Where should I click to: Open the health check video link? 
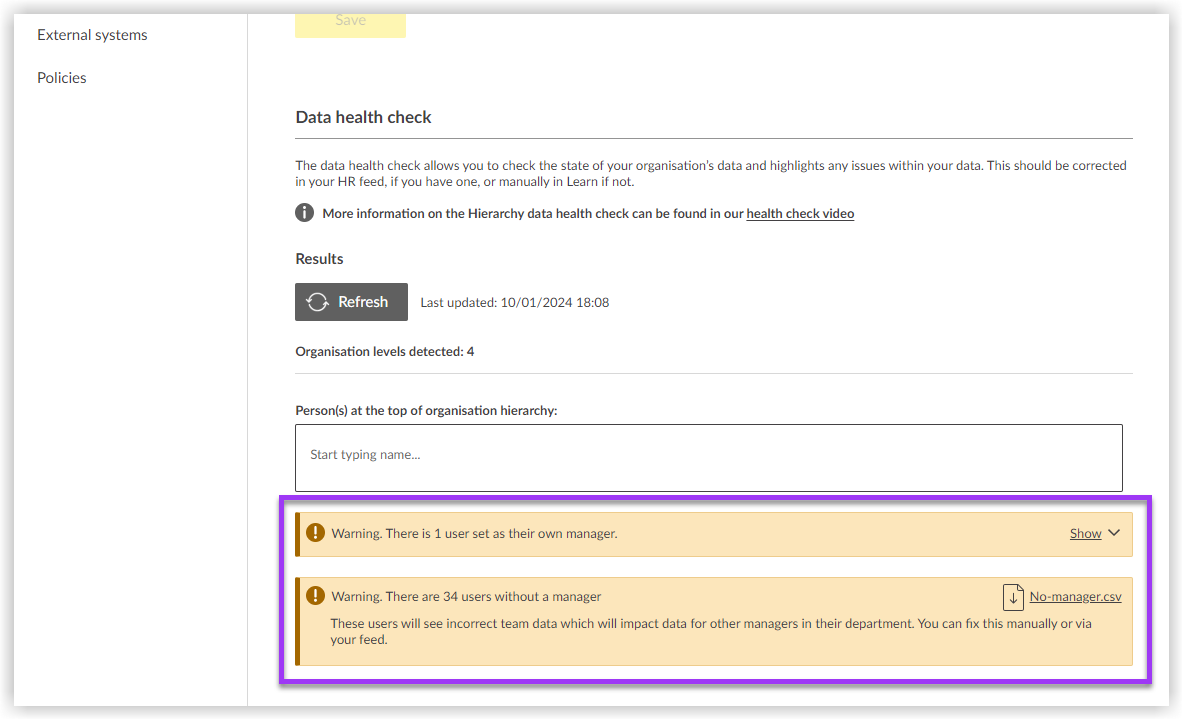(800, 213)
